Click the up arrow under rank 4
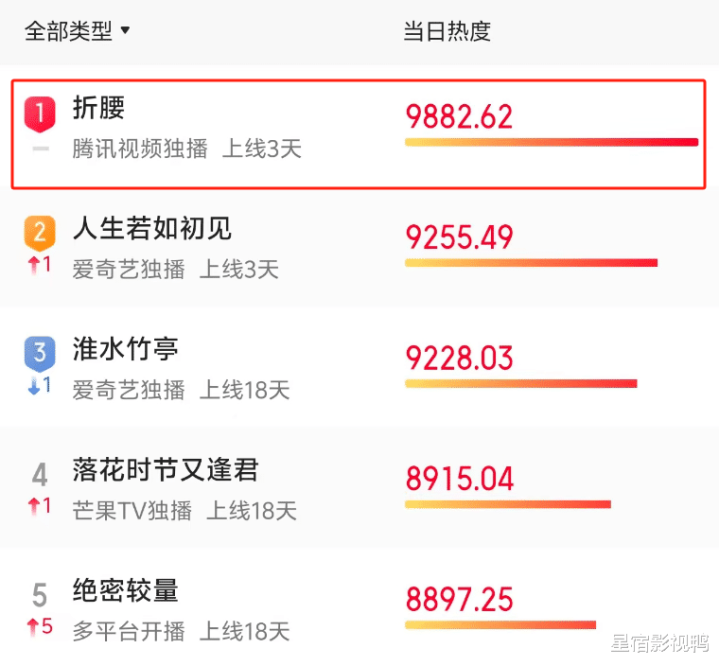This screenshot has width=719, height=666. coord(33,506)
